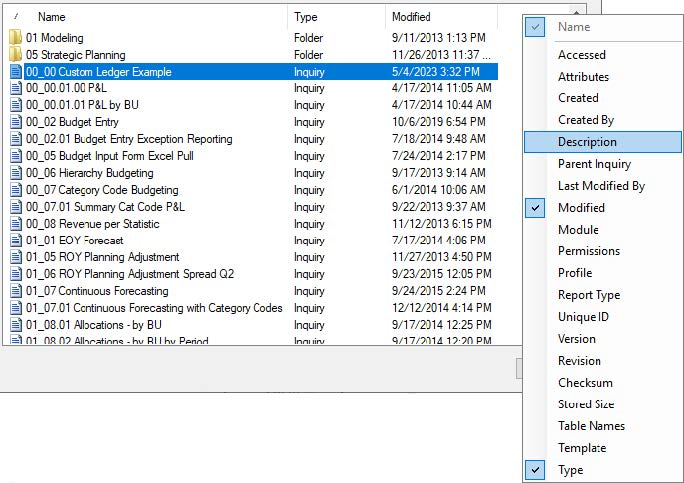Sort list by the Modified column header
Screen dimensions: 684x483
(411, 17)
